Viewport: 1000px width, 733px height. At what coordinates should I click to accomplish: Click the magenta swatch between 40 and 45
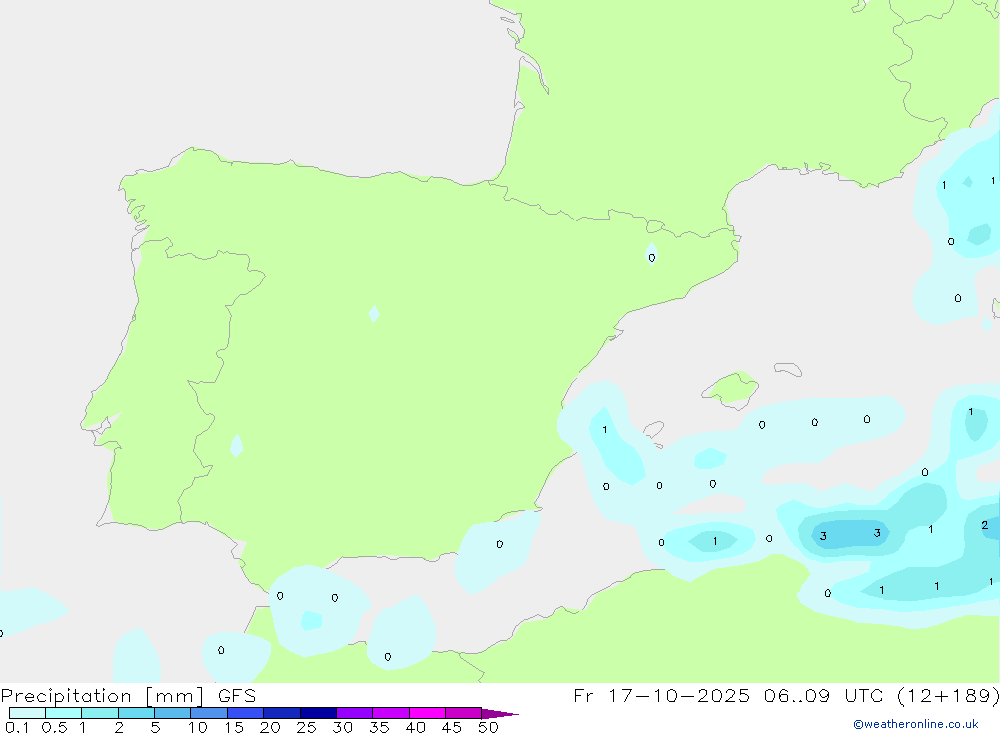427,713
